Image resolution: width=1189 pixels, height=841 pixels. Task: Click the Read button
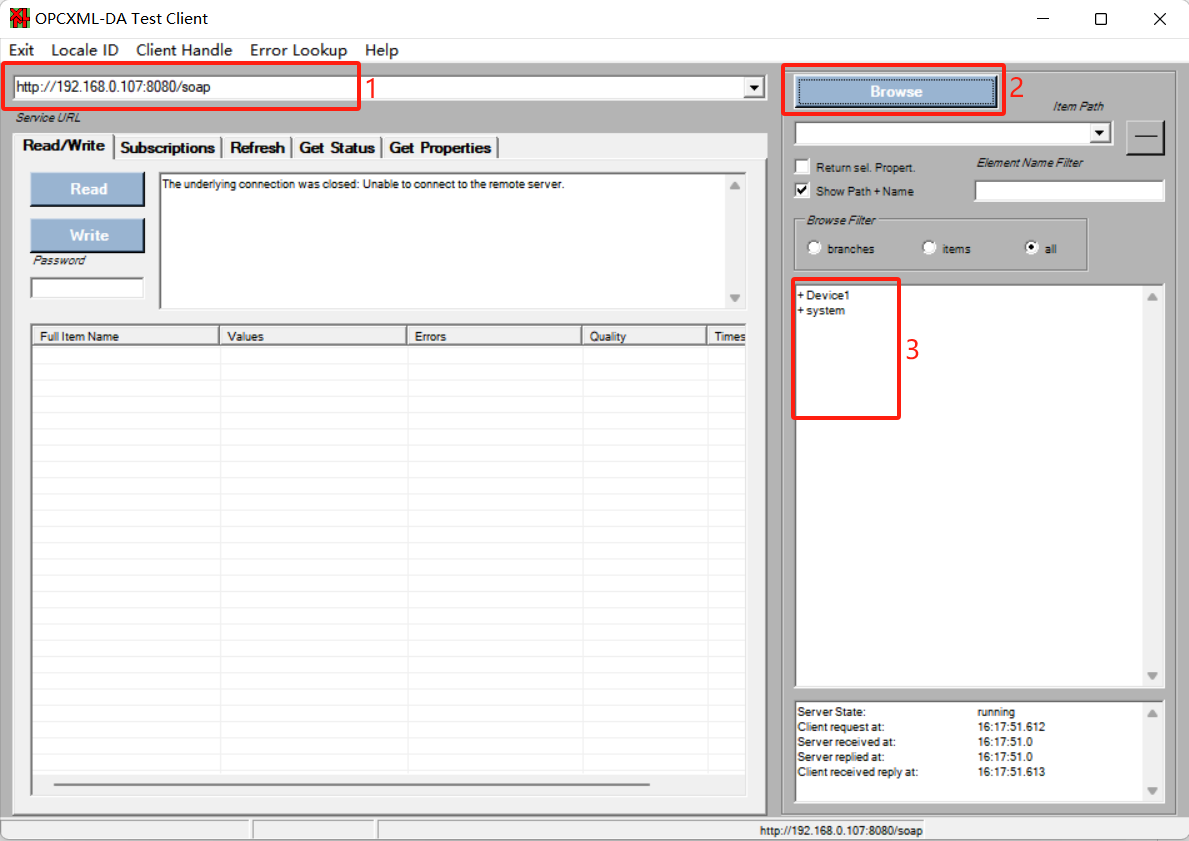coord(88,189)
